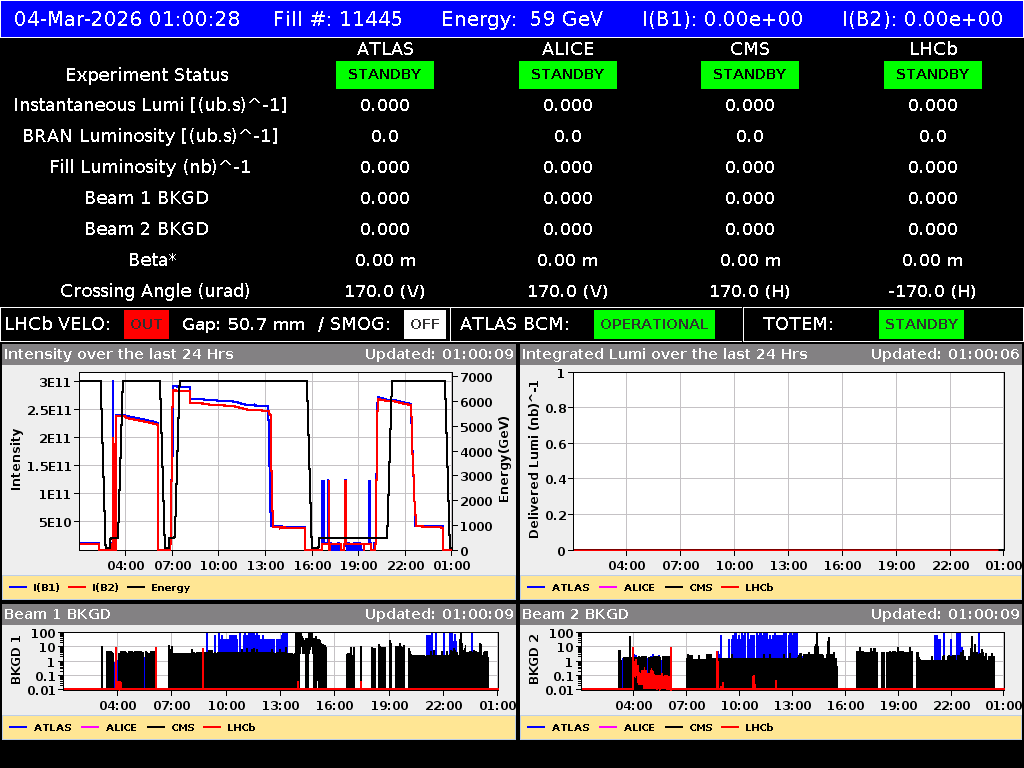The height and width of the screenshot is (768, 1024).
Task: Click the Crossing Angle value for CMS
Action: pyautogui.click(x=749, y=290)
